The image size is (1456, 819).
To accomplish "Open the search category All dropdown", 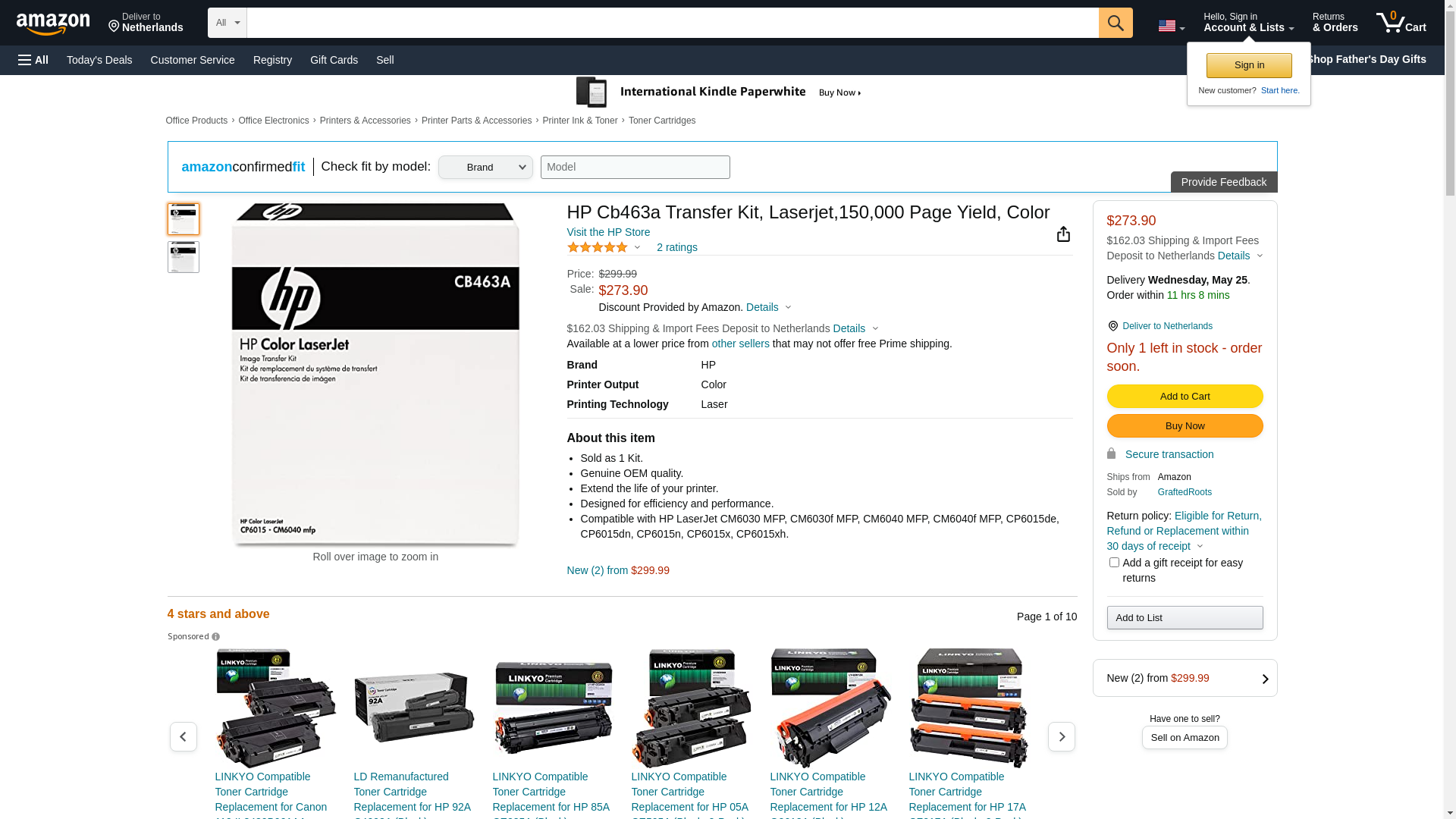I will (227, 23).
